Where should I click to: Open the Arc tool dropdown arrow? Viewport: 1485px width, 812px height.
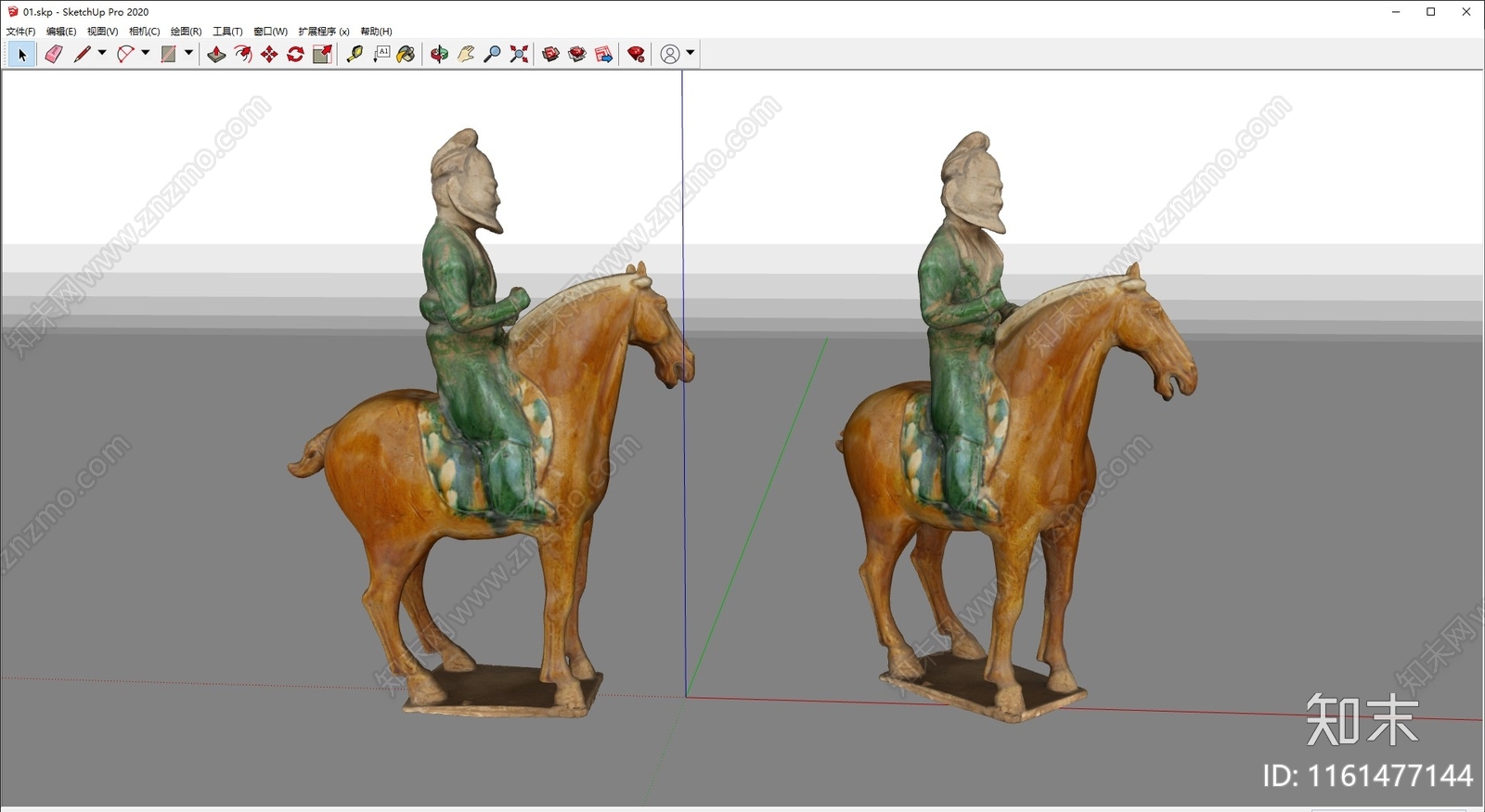[146, 53]
